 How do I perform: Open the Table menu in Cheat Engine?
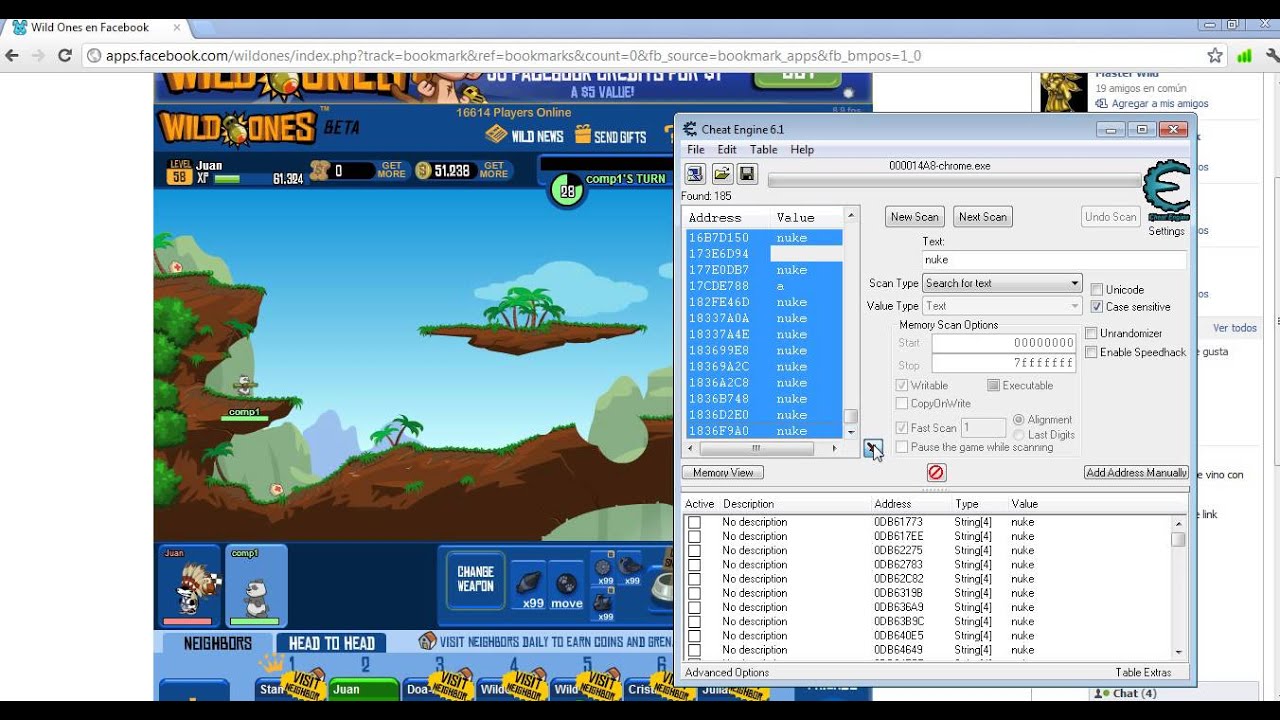(763, 150)
